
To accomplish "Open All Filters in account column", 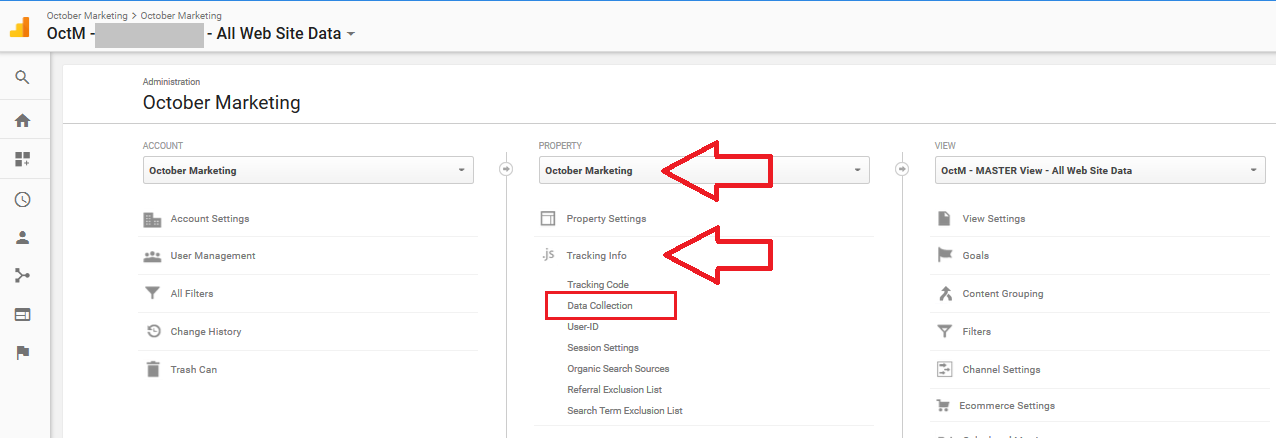I will coord(192,294).
